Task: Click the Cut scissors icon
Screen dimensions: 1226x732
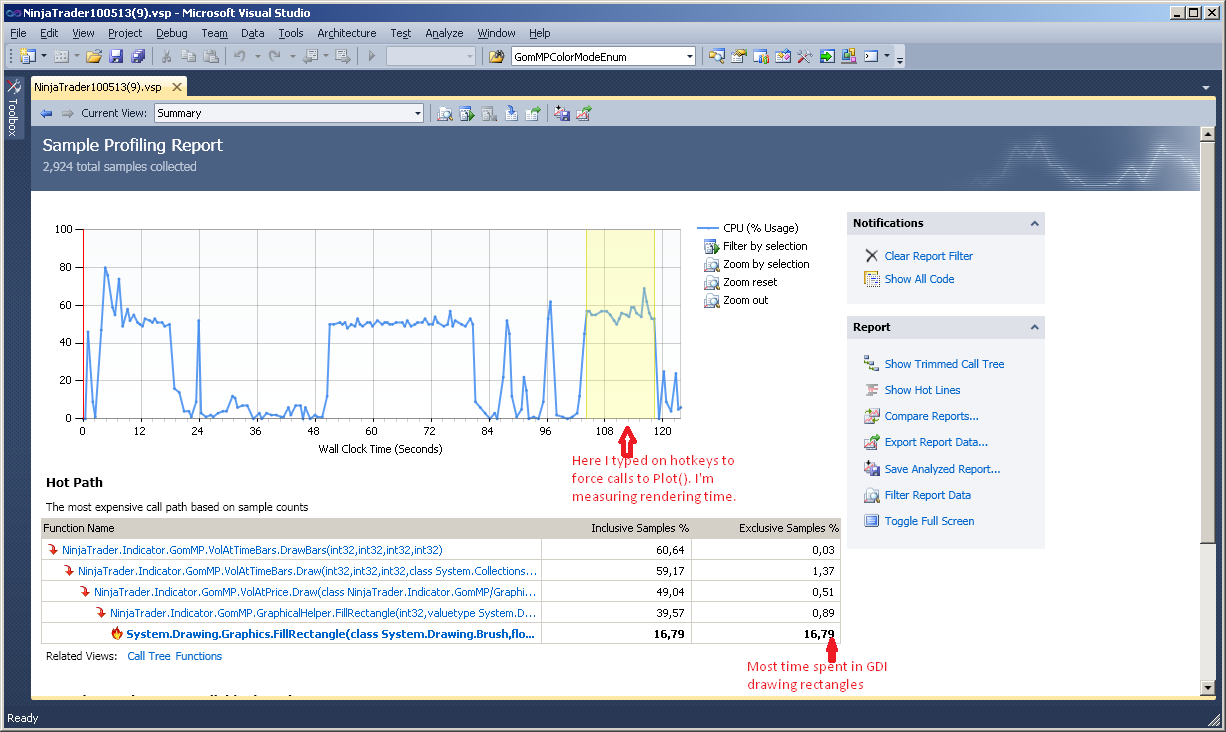Action: 167,57
